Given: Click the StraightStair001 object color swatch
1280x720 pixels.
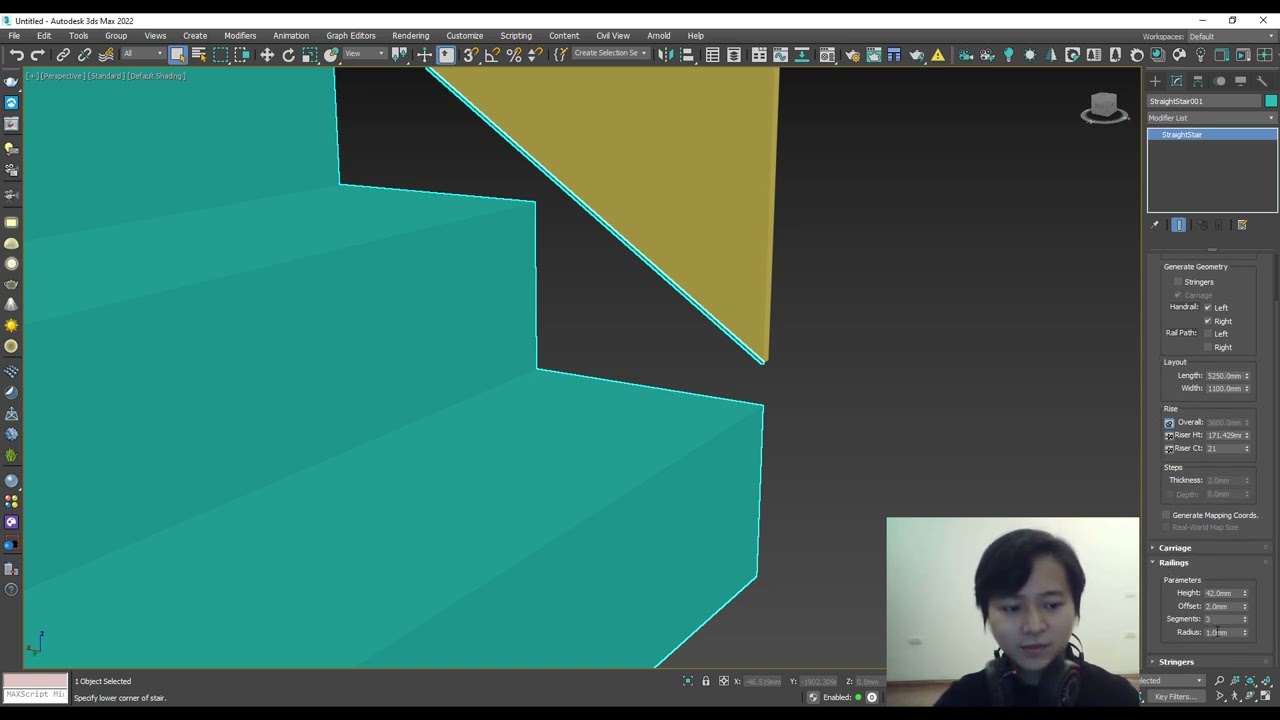Looking at the screenshot, I should (x=1271, y=101).
